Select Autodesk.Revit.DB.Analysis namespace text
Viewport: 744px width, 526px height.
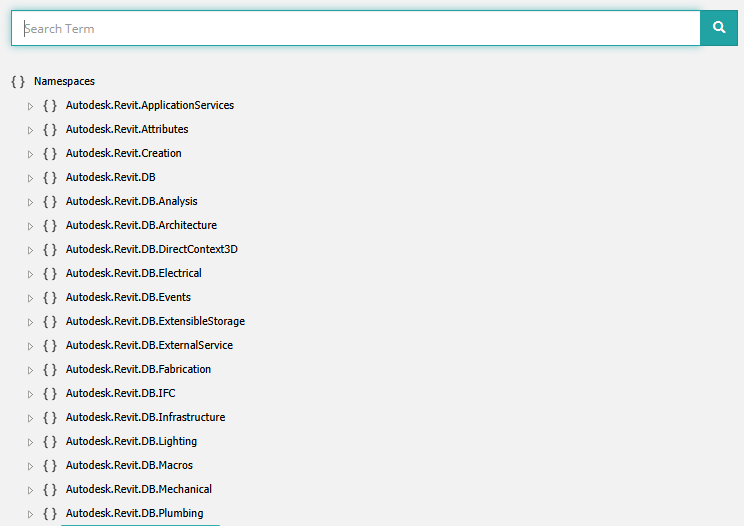(x=131, y=202)
